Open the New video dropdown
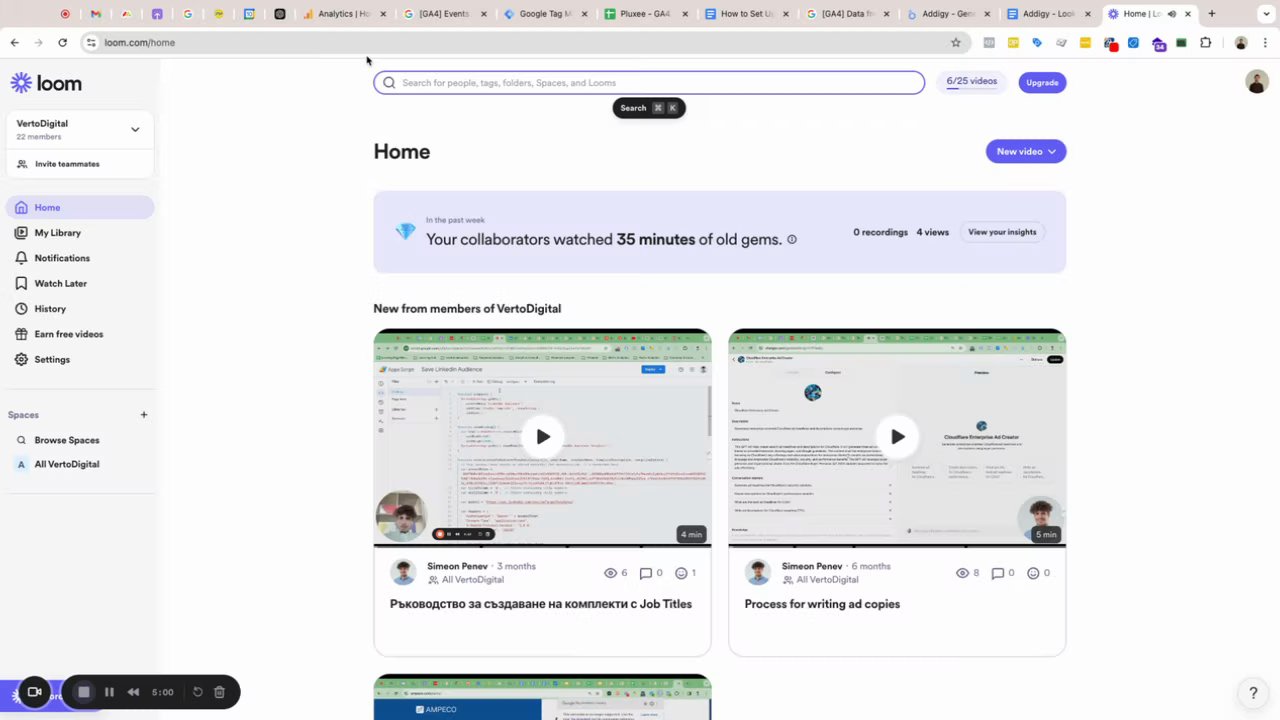This screenshot has width=1280, height=720. (1026, 151)
